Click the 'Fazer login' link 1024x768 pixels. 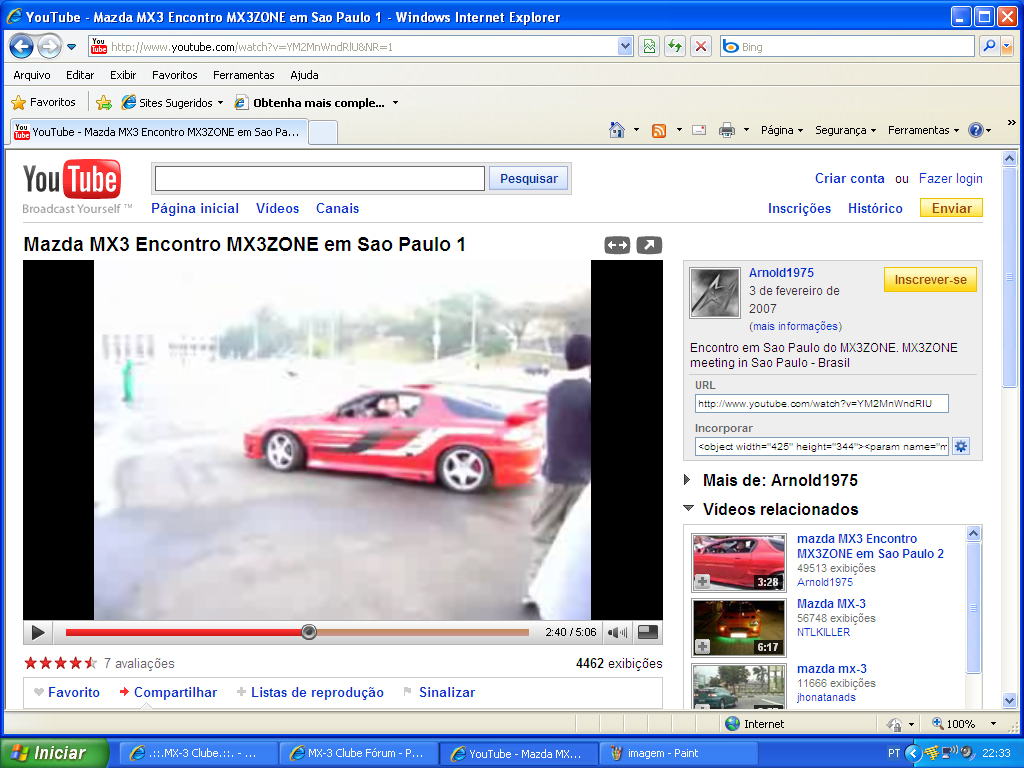point(950,178)
